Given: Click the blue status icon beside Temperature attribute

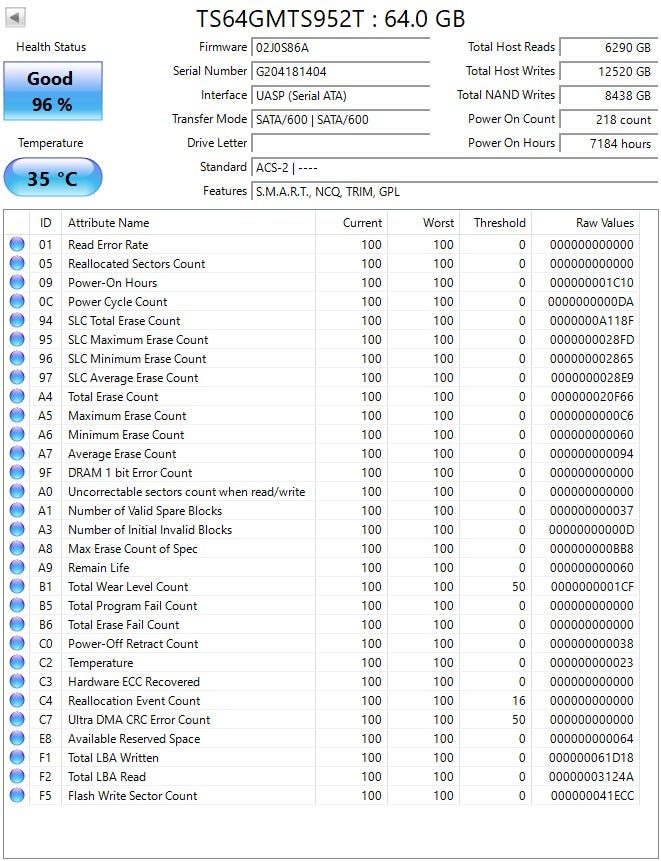Looking at the screenshot, I should (x=17, y=663).
